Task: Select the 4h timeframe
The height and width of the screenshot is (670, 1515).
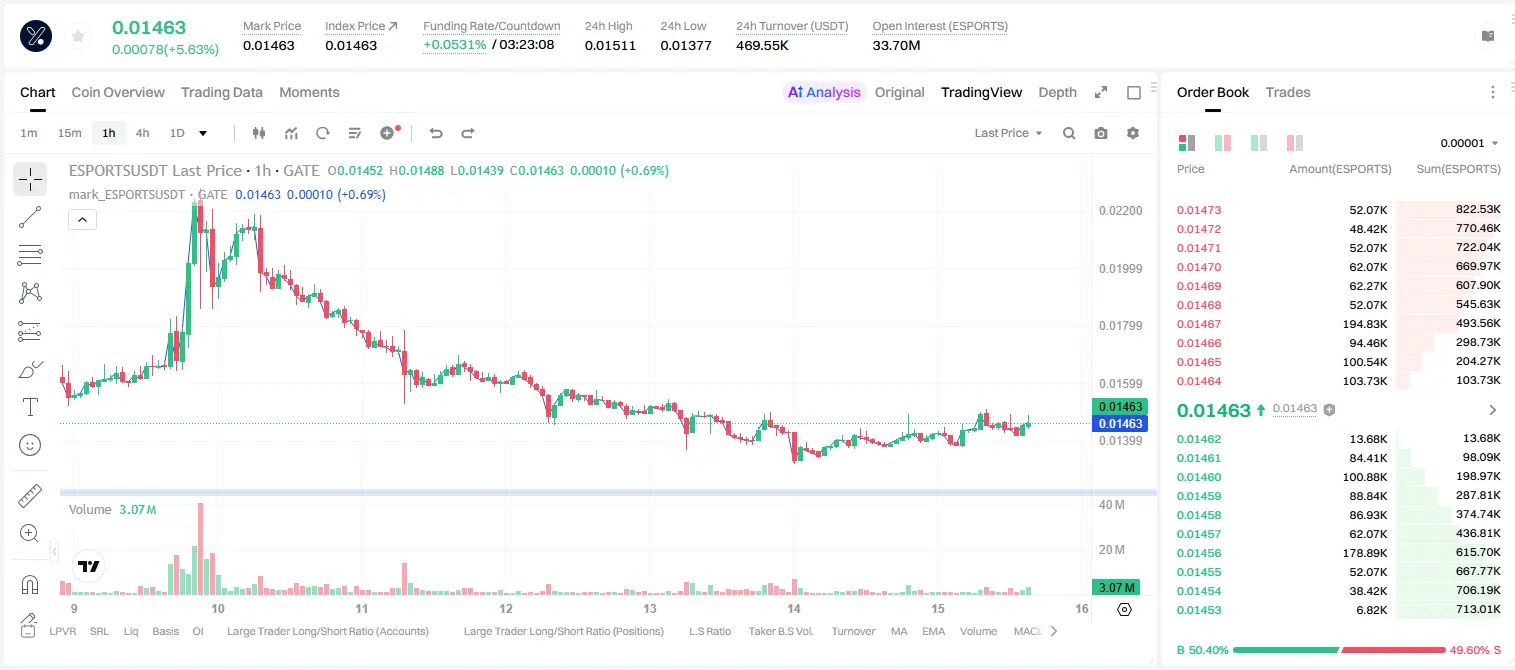Action: point(142,133)
